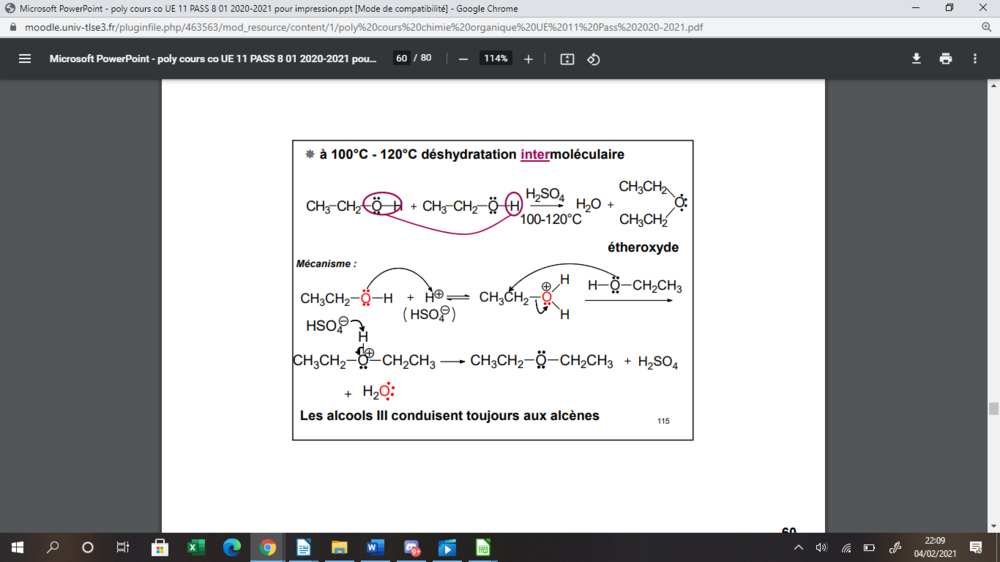Image resolution: width=1000 pixels, height=562 pixels.
Task: Show hidden system tray icons
Action: [x=798, y=547]
